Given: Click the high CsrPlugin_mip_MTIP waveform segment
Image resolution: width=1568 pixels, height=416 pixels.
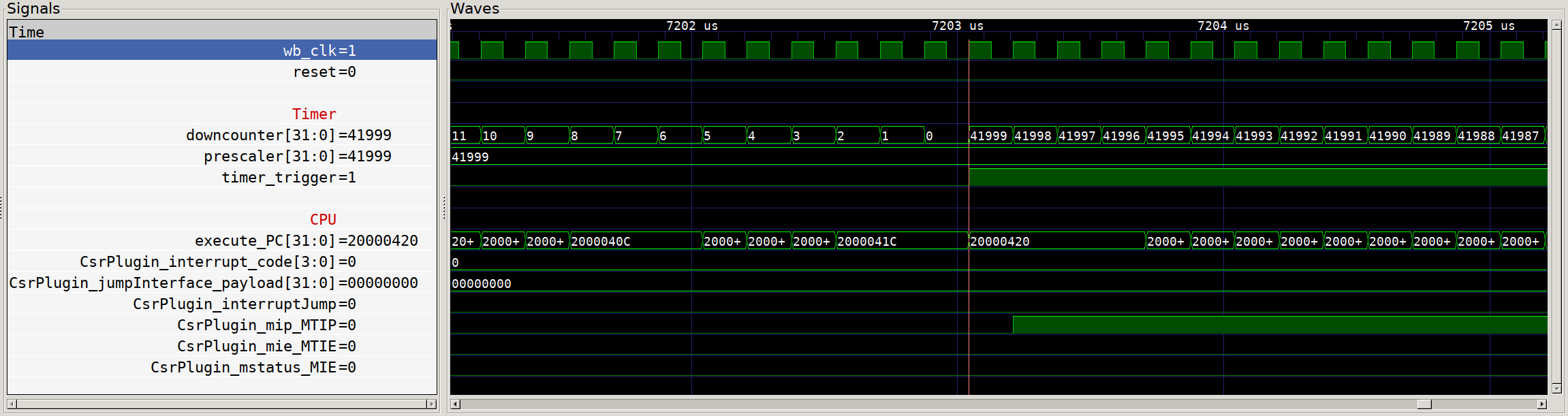Looking at the screenshot, I should [x=1280, y=325].
